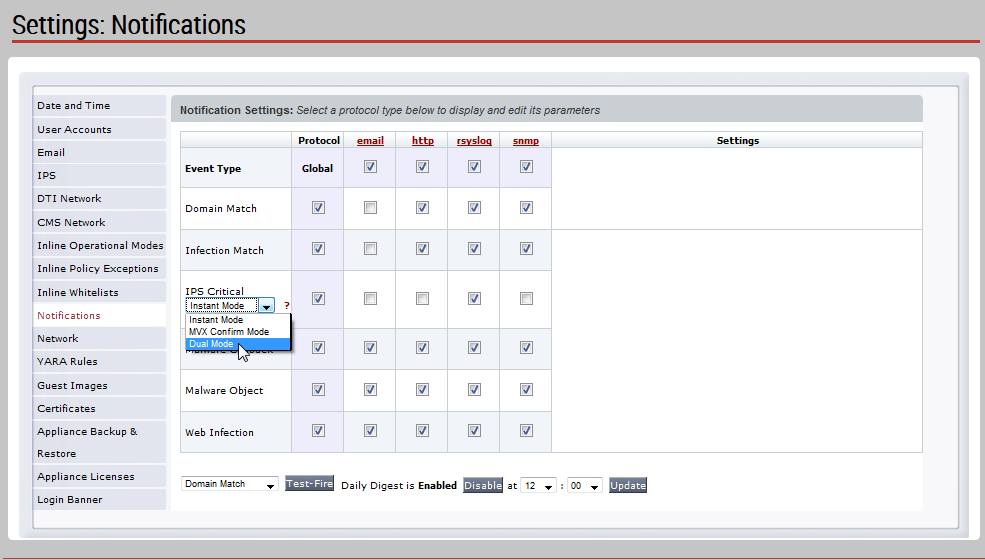The height and width of the screenshot is (560, 985).
Task: Toggle Global http checkbox
Action: click(423, 167)
